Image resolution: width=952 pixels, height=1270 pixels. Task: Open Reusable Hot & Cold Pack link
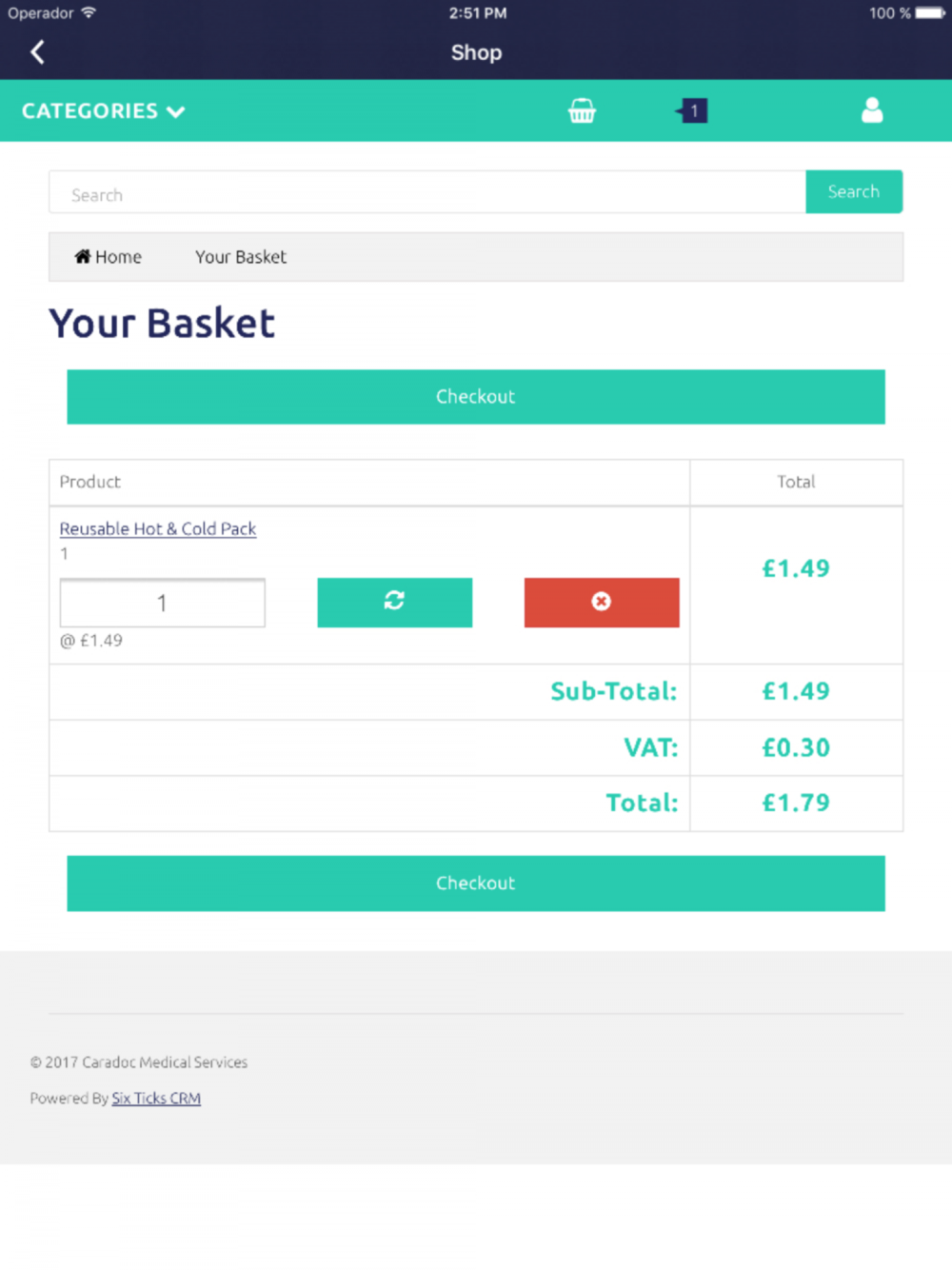158,528
